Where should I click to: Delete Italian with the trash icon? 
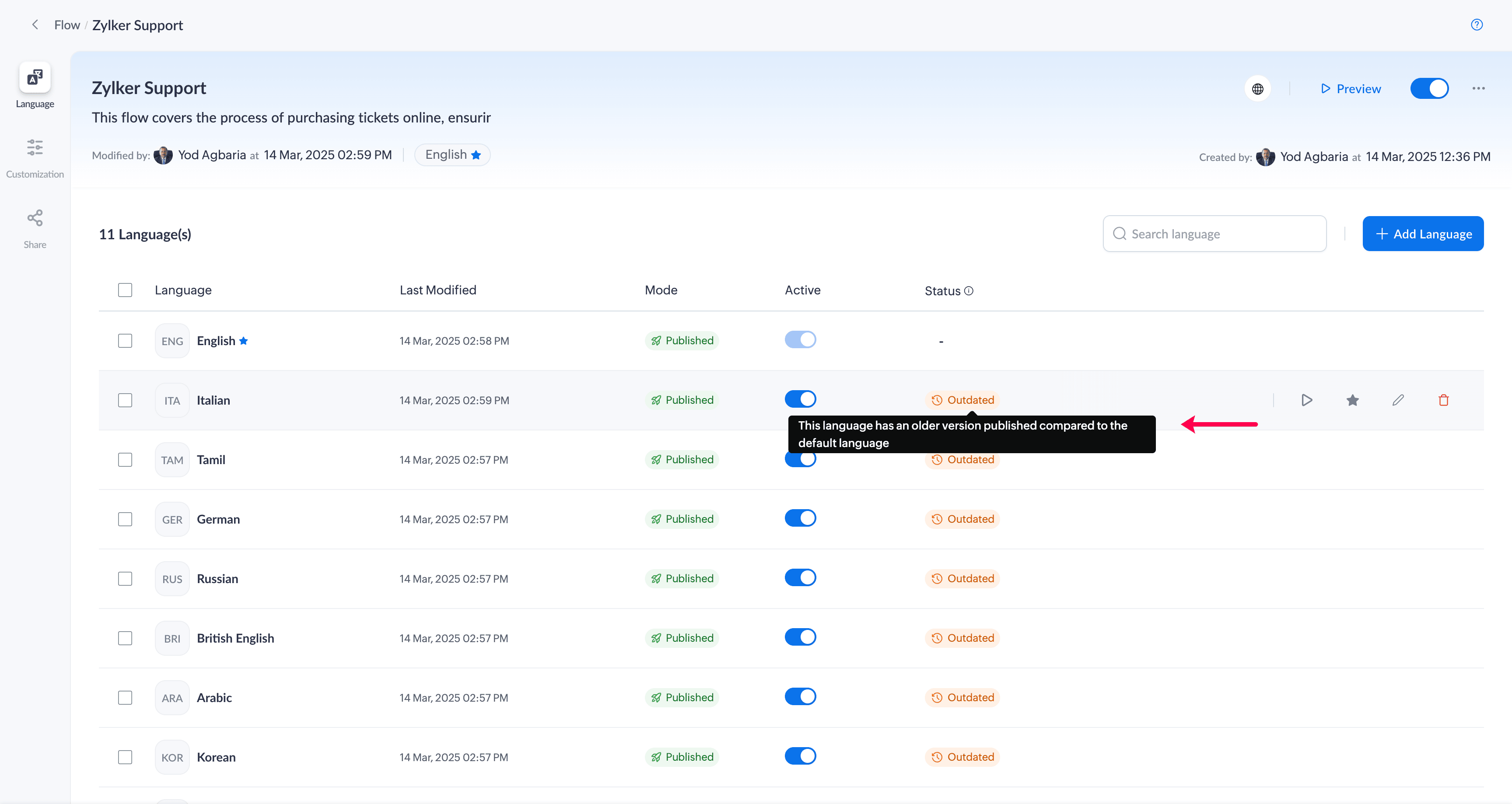coord(1444,400)
